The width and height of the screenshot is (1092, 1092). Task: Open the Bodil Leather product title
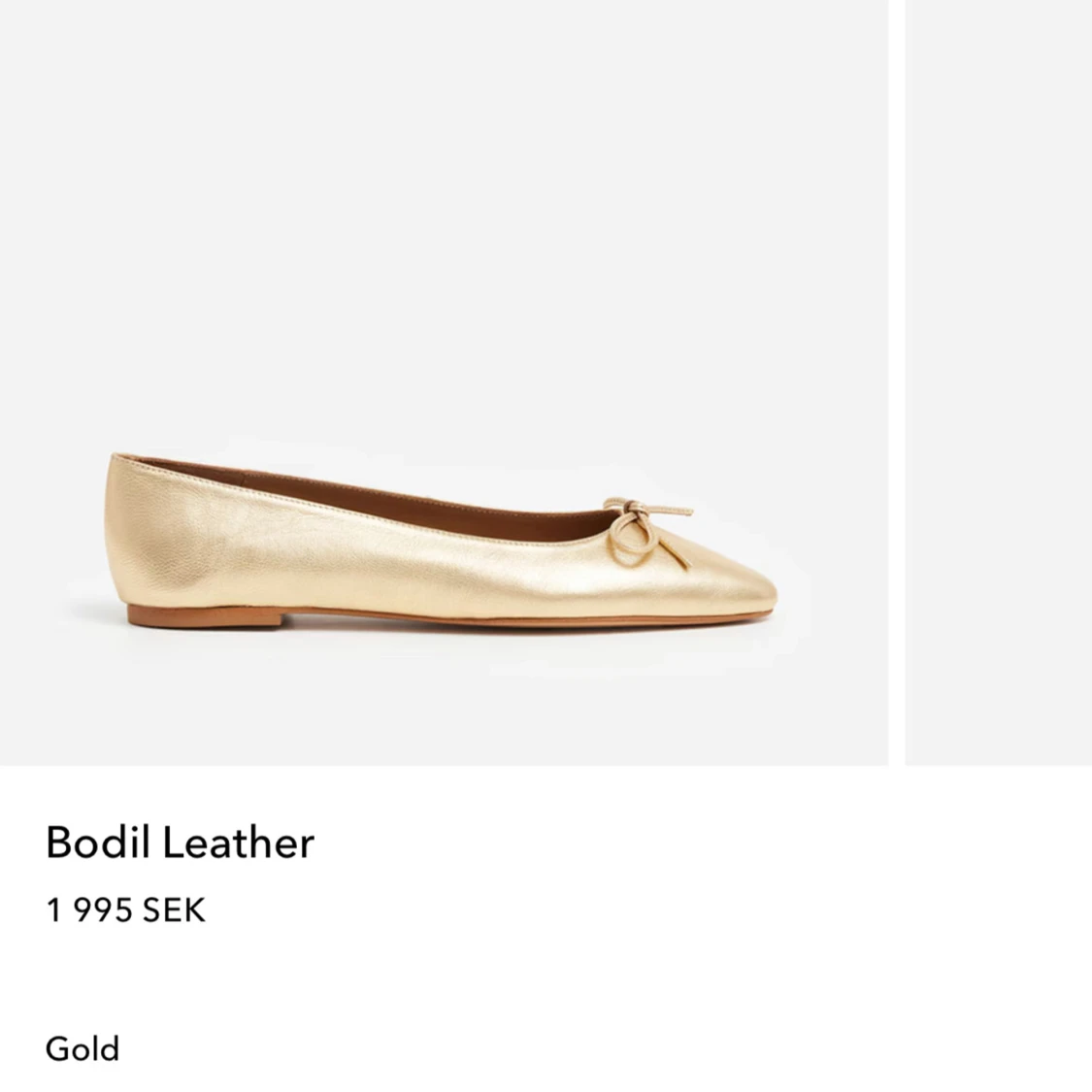(180, 842)
